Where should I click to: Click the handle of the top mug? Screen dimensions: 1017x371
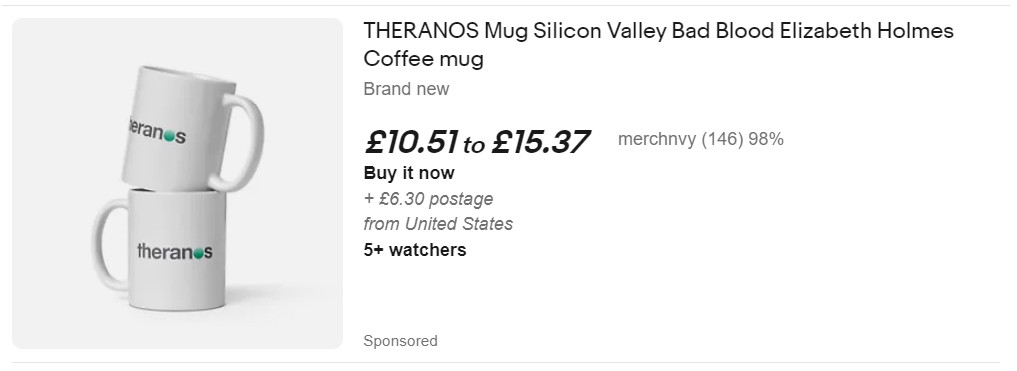[238, 142]
